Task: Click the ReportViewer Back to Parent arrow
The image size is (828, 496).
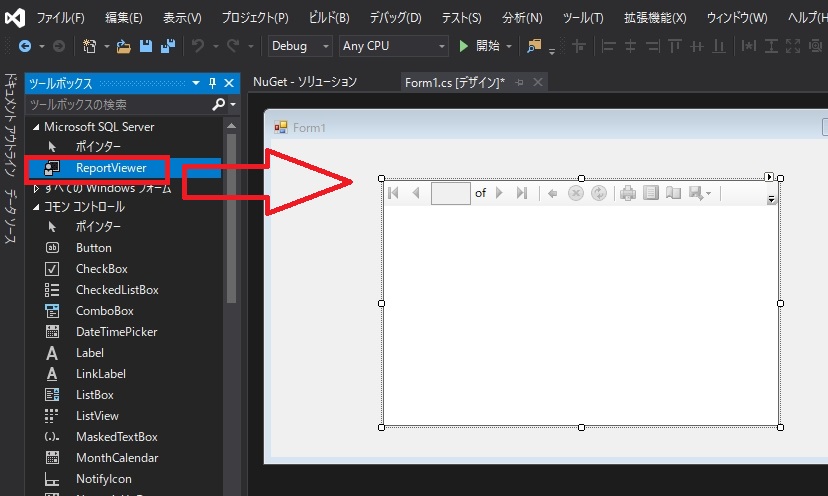Action: [x=552, y=193]
